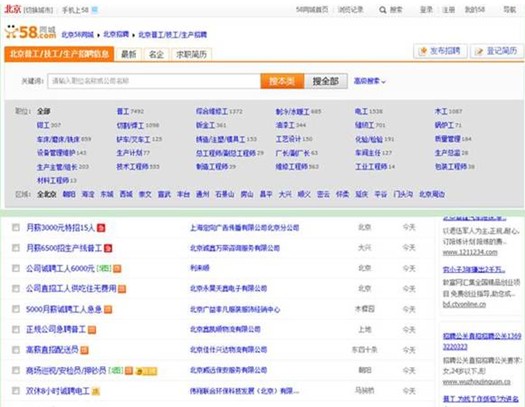Filter area by 大兴
The width and height of the screenshot is (525, 407).
[x=285, y=194]
